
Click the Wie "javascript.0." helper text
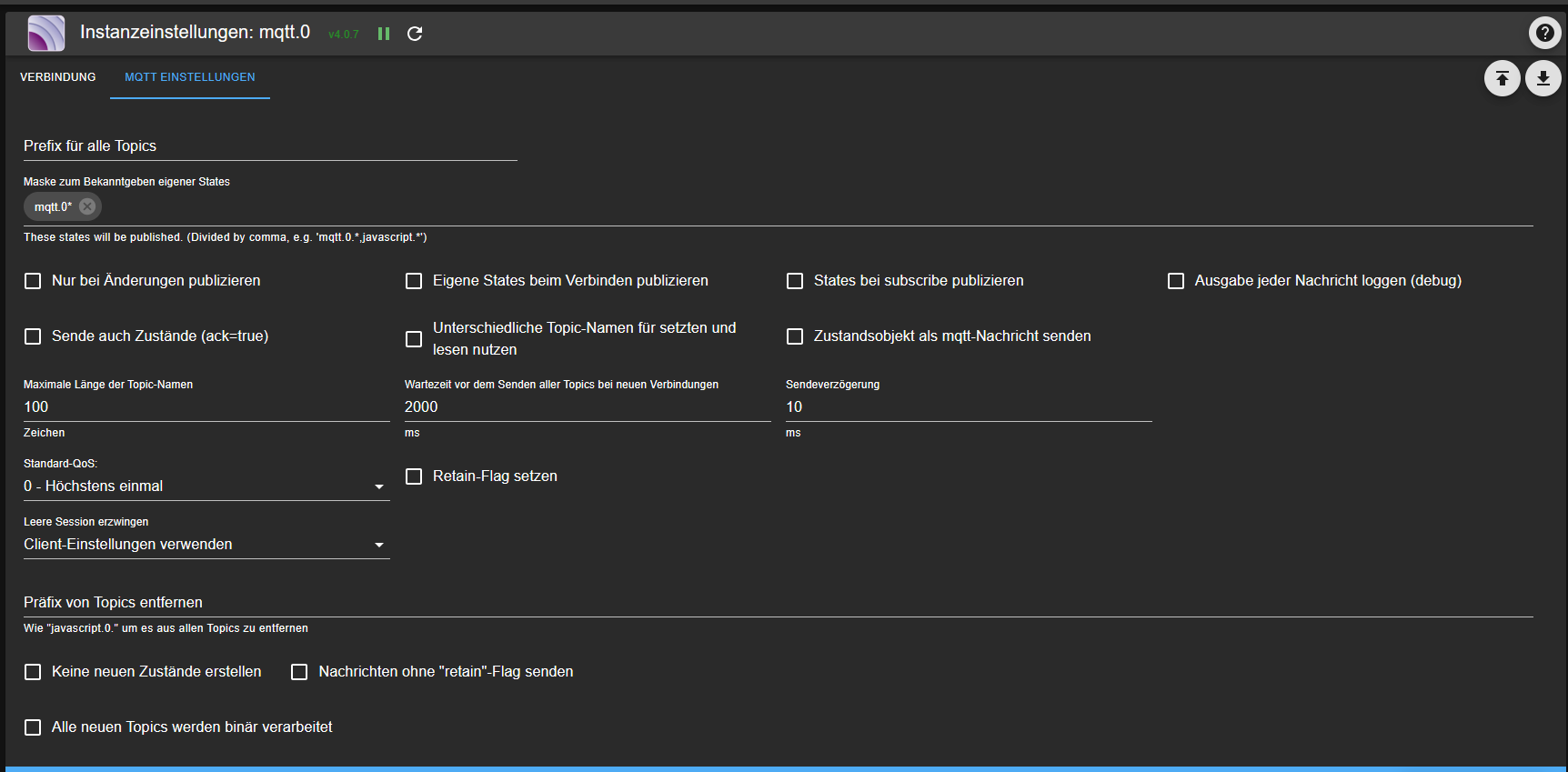pyautogui.click(x=166, y=628)
